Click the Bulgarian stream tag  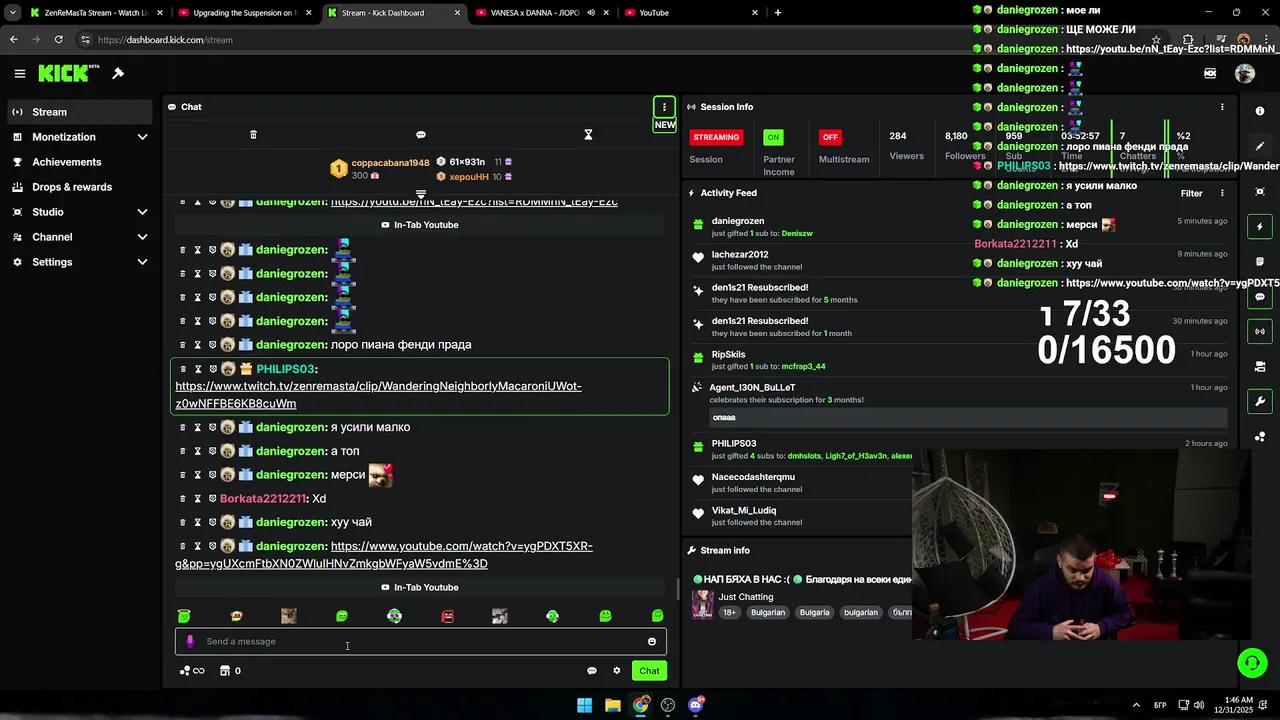[x=768, y=612]
